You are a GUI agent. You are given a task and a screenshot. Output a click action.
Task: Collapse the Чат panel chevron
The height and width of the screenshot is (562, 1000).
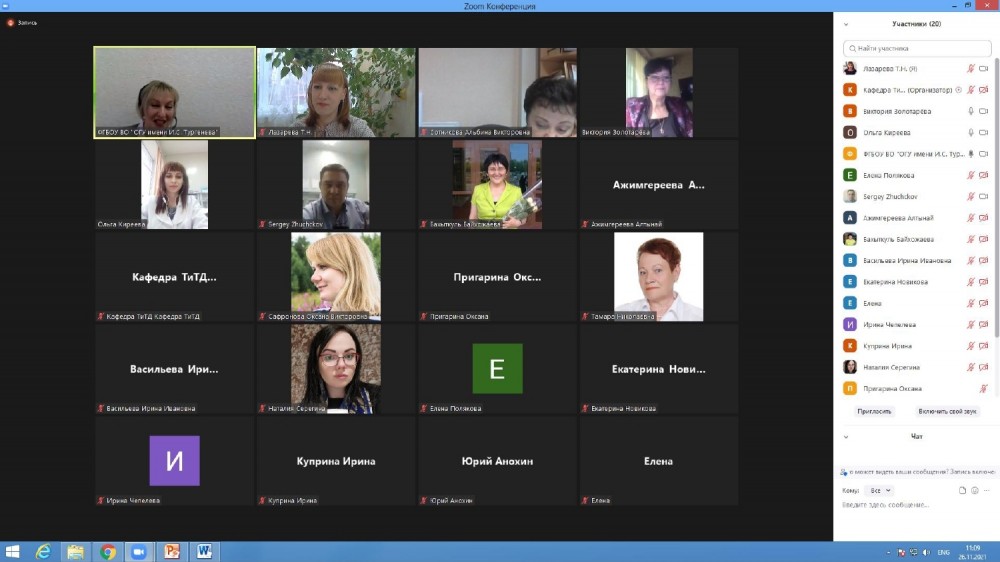point(846,436)
